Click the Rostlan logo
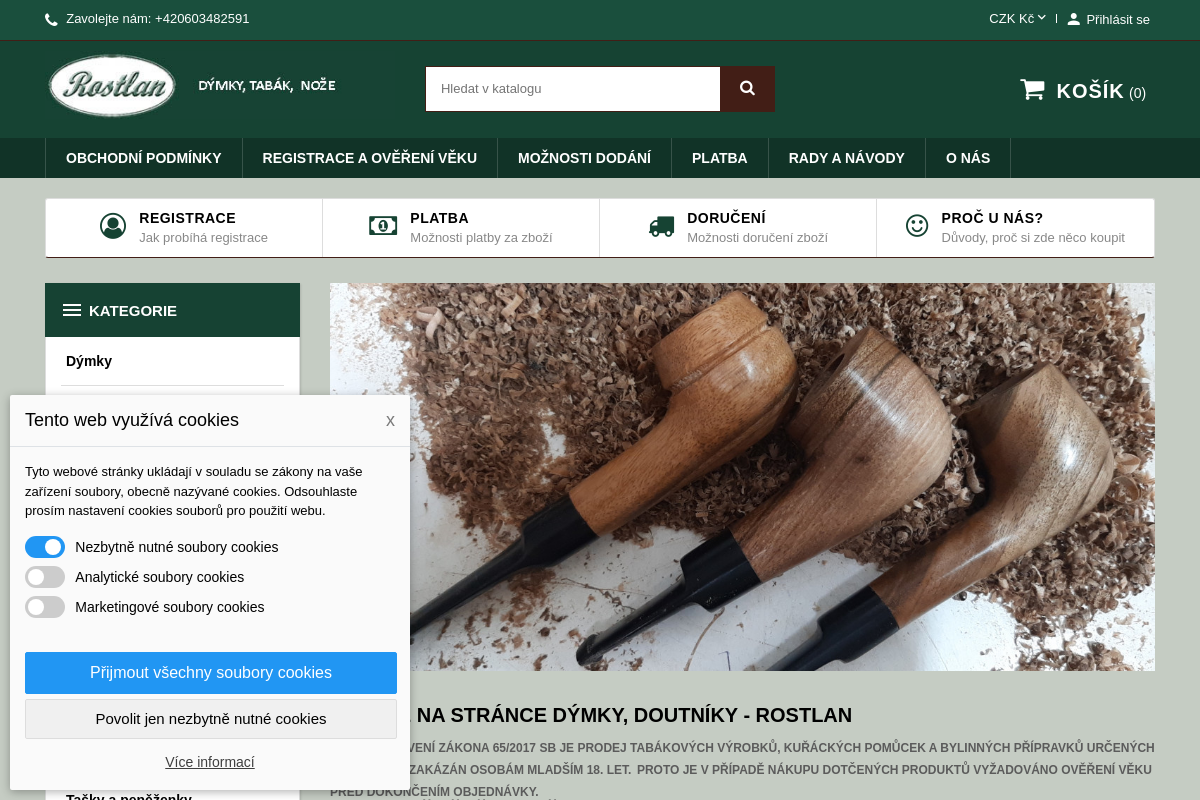Viewport: 1200px width, 800px height. click(x=112, y=86)
